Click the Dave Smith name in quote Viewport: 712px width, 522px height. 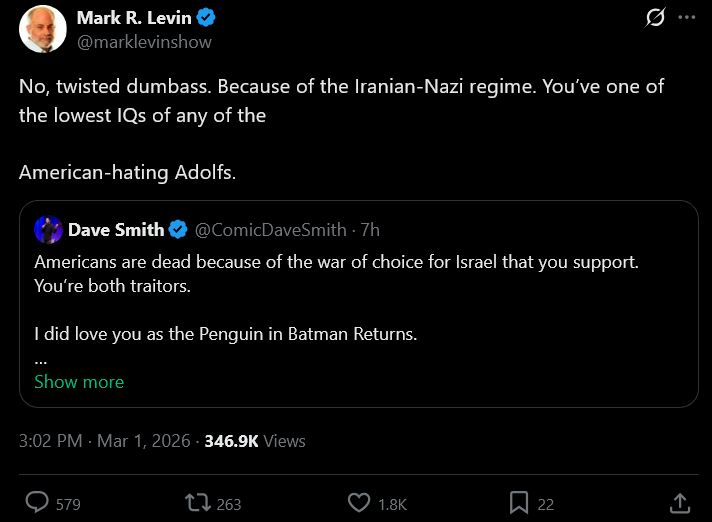[116, 230]
